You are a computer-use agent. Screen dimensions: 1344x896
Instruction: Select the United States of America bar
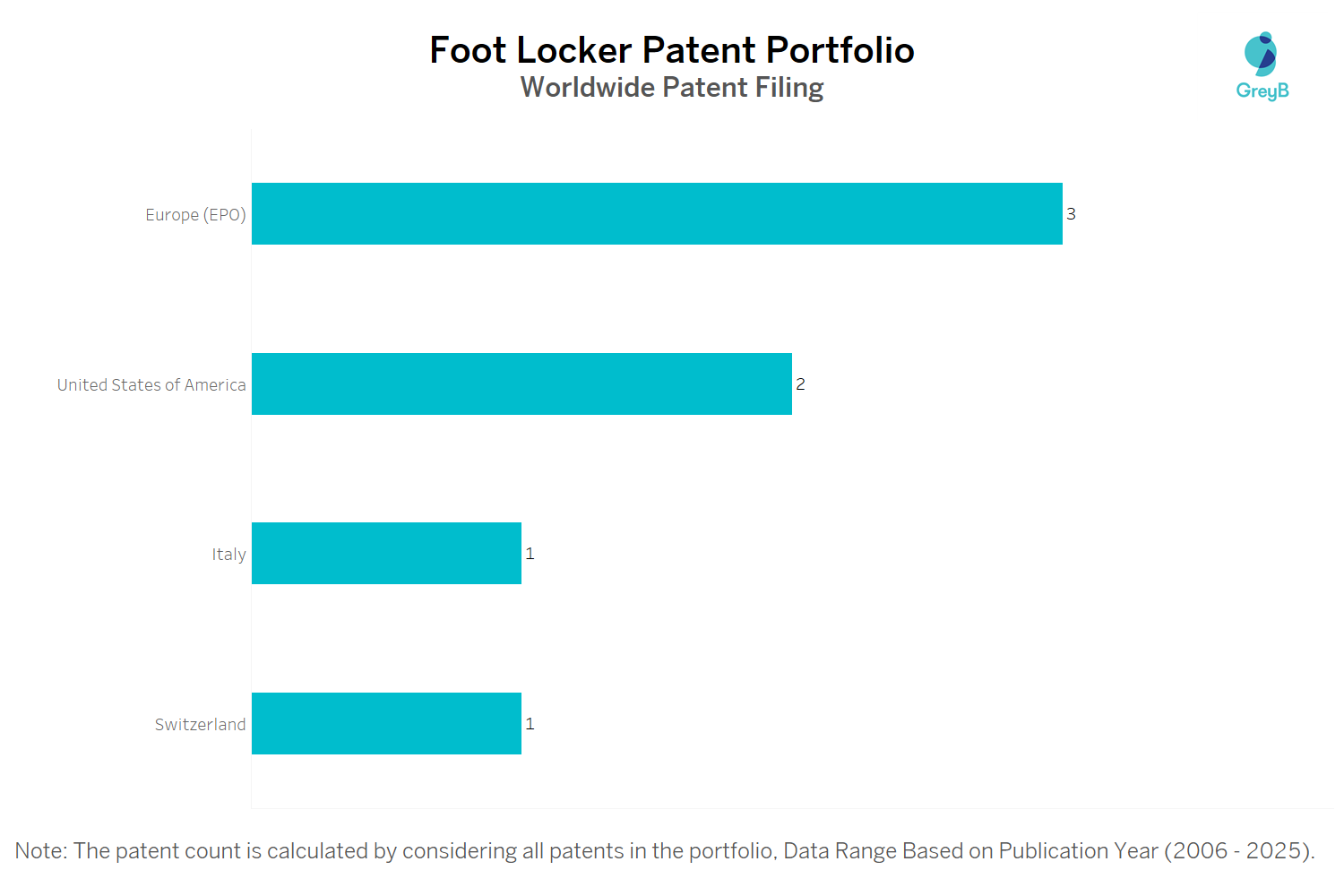(521, 384)
